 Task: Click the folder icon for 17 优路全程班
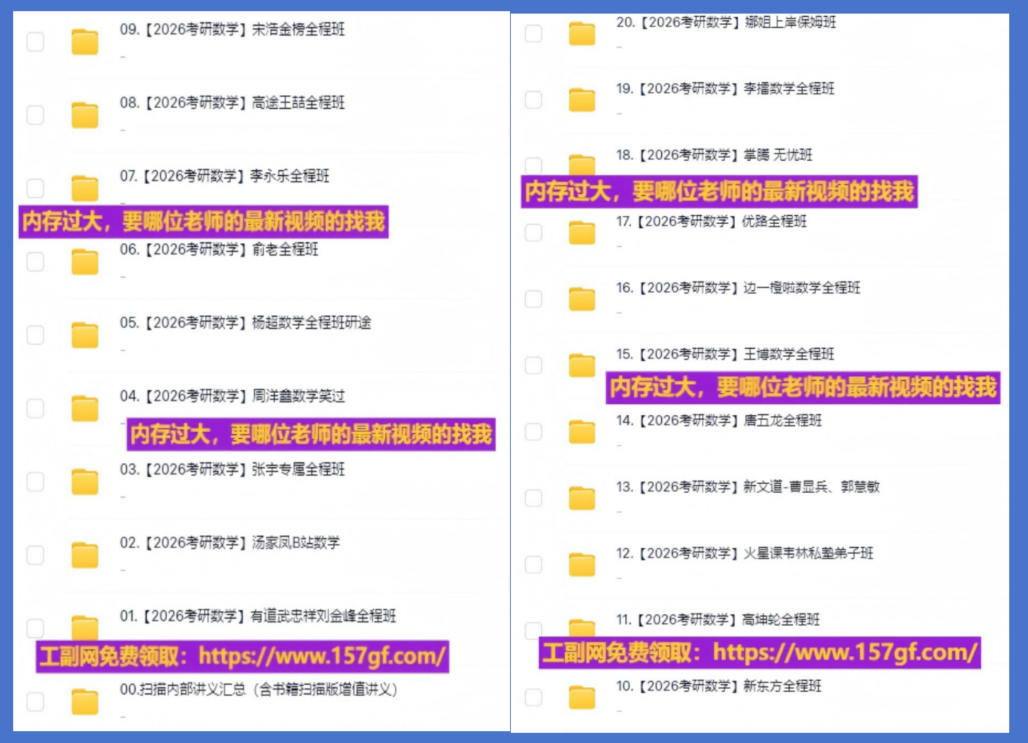point(582,233)
